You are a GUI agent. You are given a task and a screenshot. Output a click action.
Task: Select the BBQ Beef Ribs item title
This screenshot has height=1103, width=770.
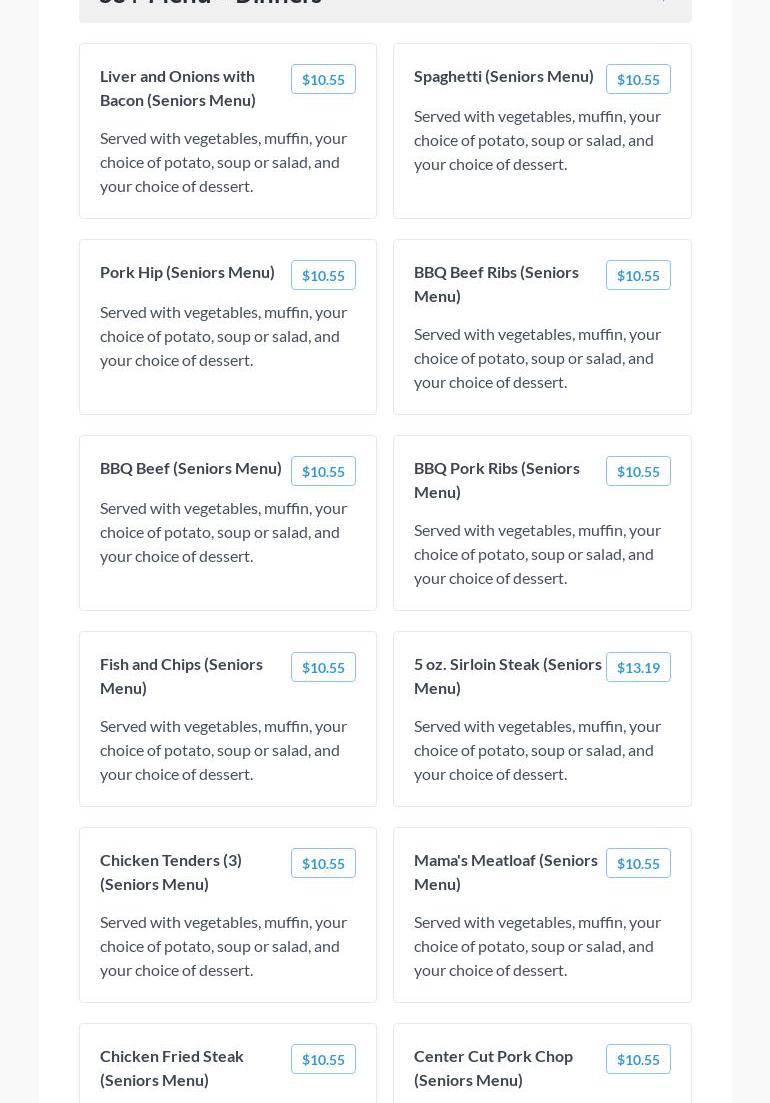click(496, 284)
